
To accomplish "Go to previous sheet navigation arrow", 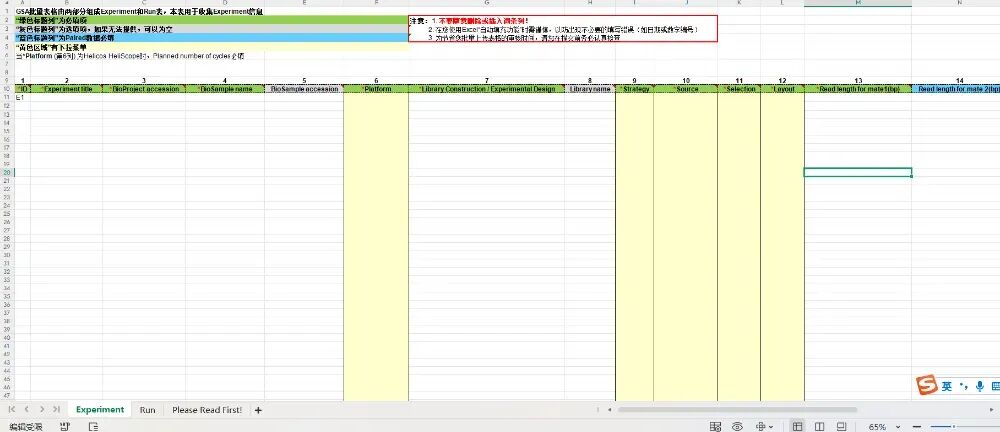I will (x=27, y=410).
